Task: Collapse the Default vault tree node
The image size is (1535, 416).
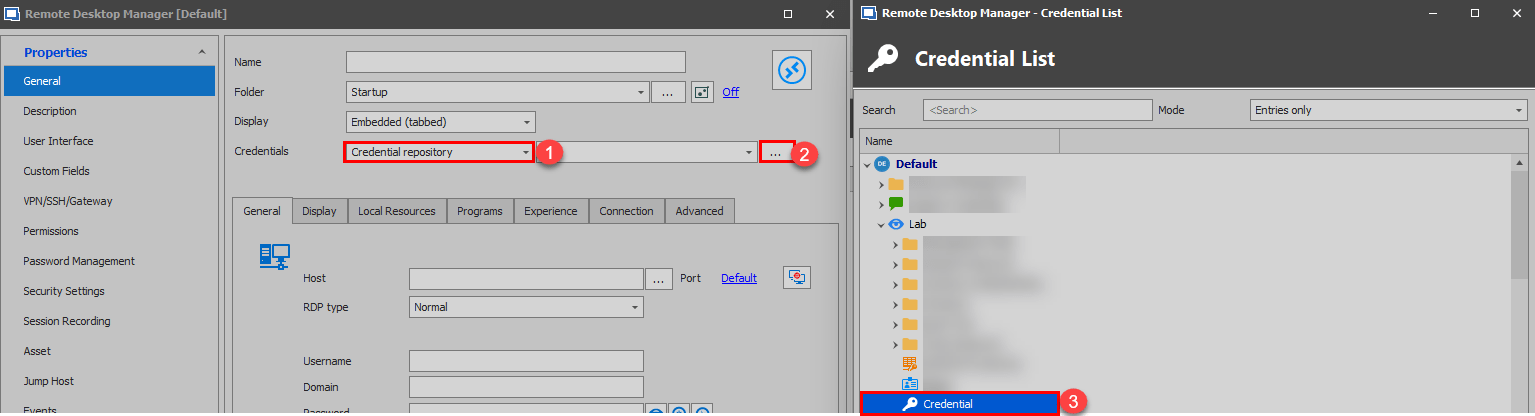Action: 867,164
